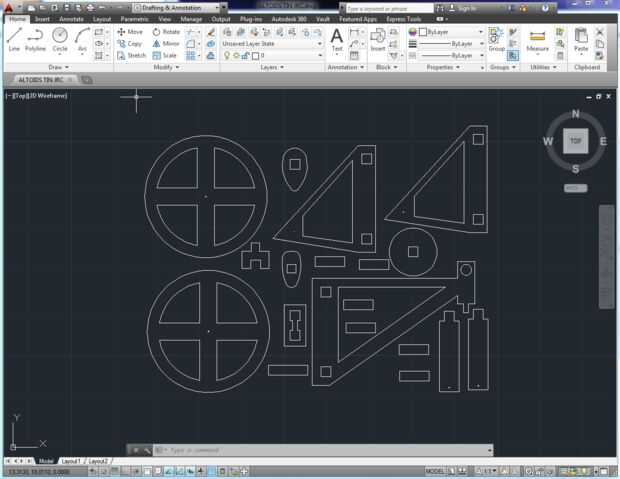The width and height of the screenshot is (620, 479).
Task: Activate the Move command
Action: tap(130, 32)
